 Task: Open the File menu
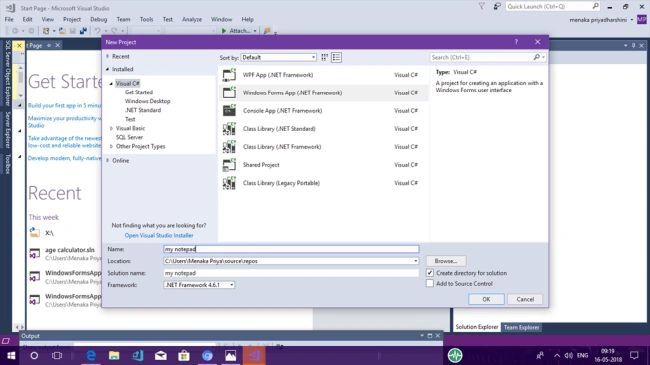9,19
